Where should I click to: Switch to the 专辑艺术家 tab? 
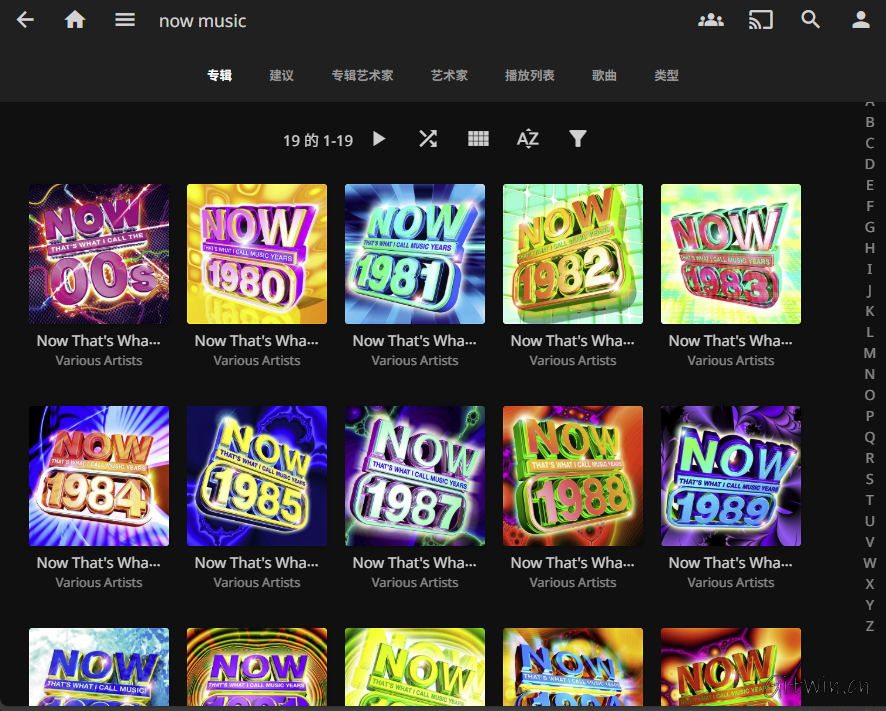pos(362,75)
